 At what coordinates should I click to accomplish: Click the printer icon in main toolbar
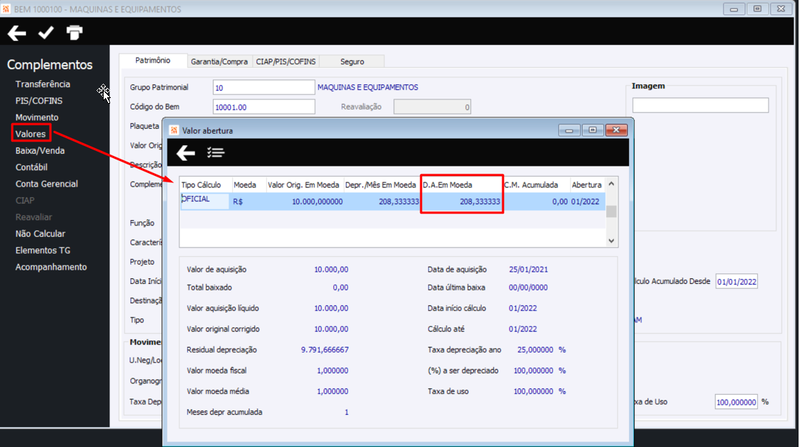[74, 33]
